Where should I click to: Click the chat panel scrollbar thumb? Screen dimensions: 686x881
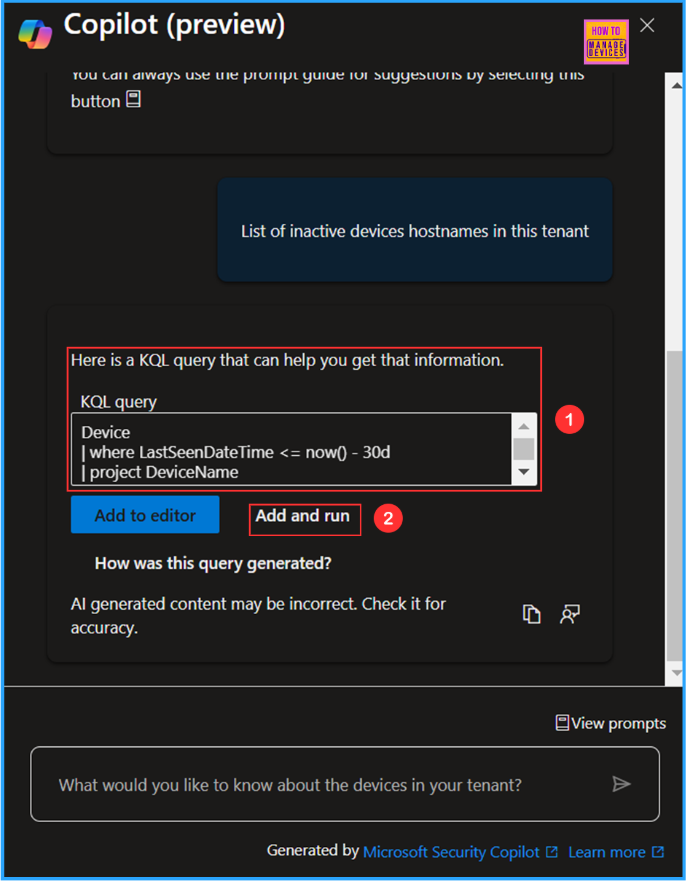(x=674, y=506)
